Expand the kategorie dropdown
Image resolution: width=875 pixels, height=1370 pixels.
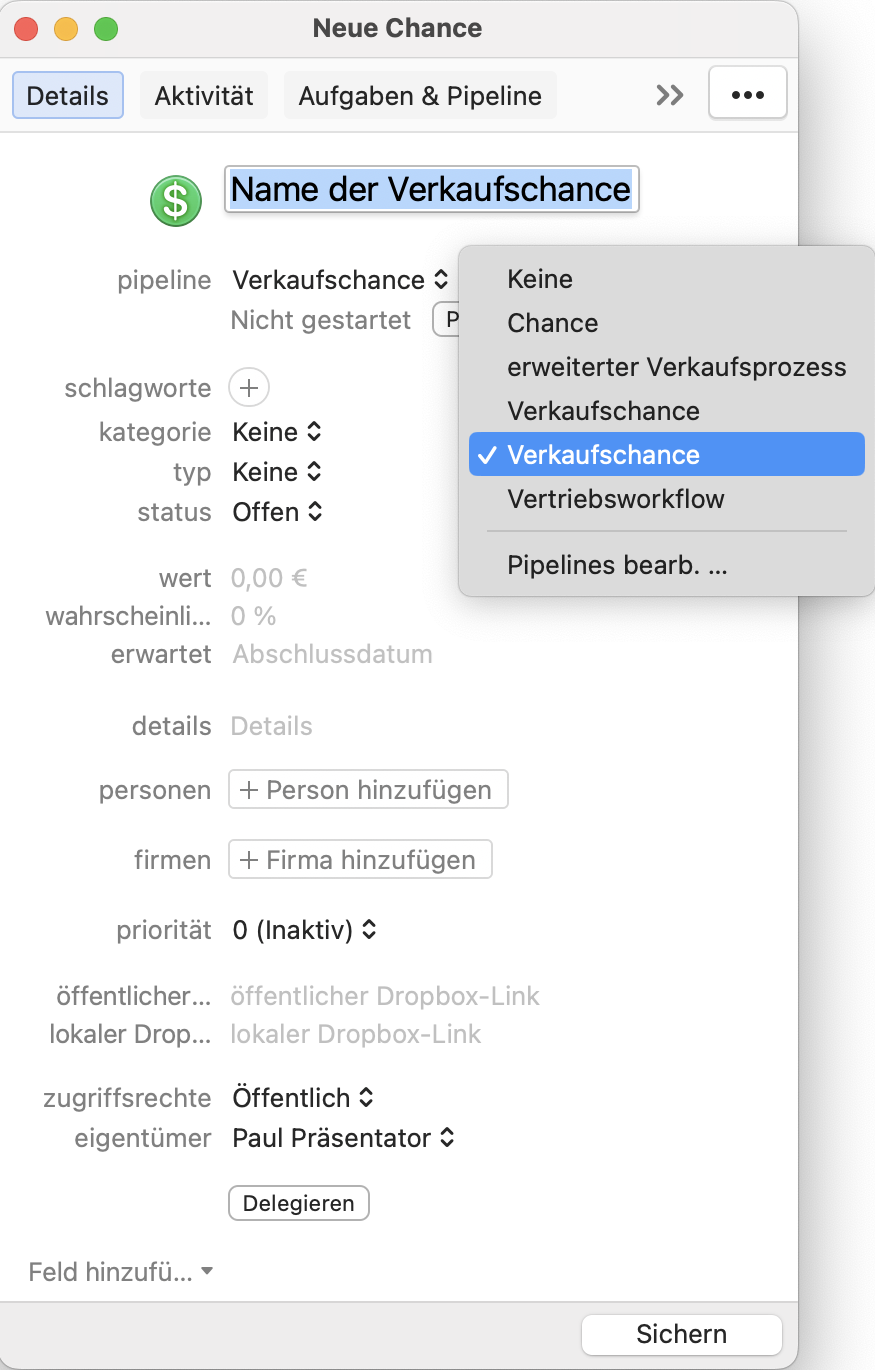pos(277,432)
